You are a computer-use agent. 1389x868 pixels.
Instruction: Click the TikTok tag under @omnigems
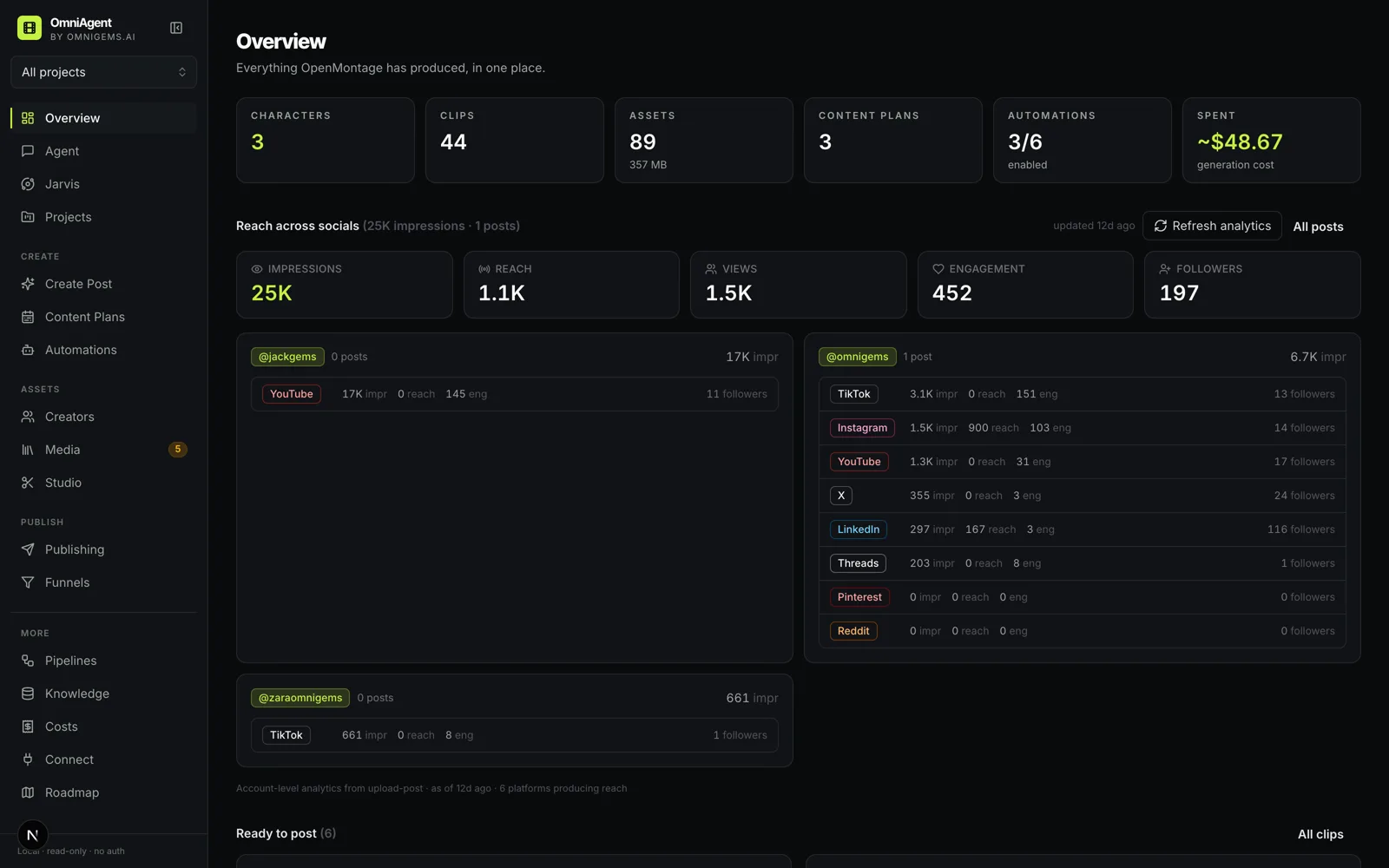[x=854, y=394]
